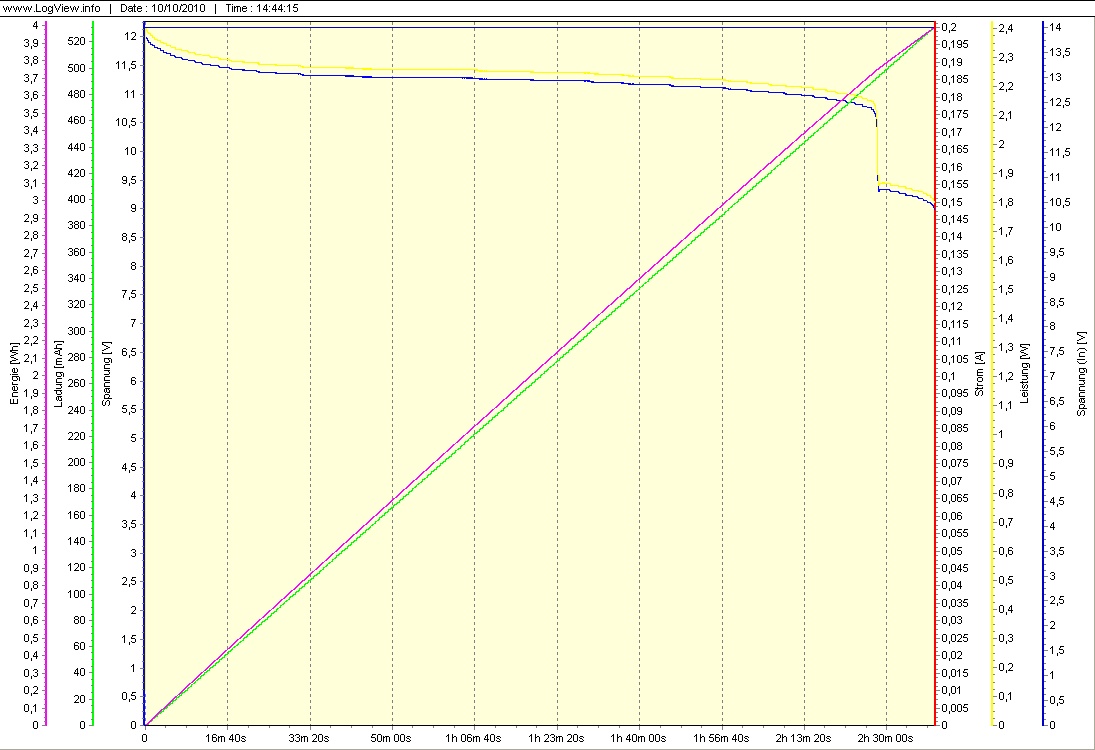This screenshot has width=1095, height=750.
Task: Click the 11,5 value on the Spannung [V] axis
Action: coord(126,66)
